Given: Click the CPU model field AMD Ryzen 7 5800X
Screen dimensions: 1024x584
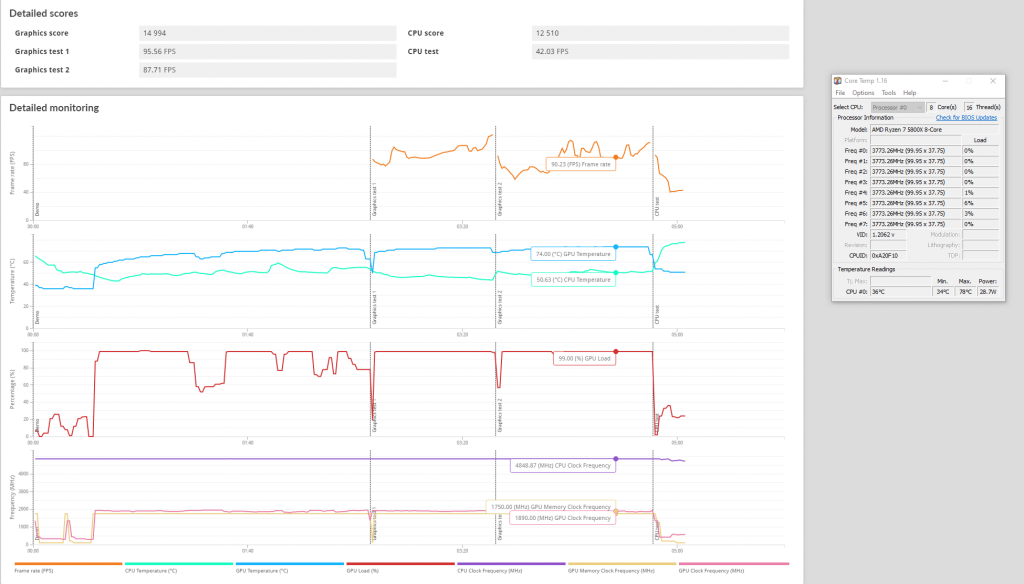Looking at the screenshot, I should [934, 129].
